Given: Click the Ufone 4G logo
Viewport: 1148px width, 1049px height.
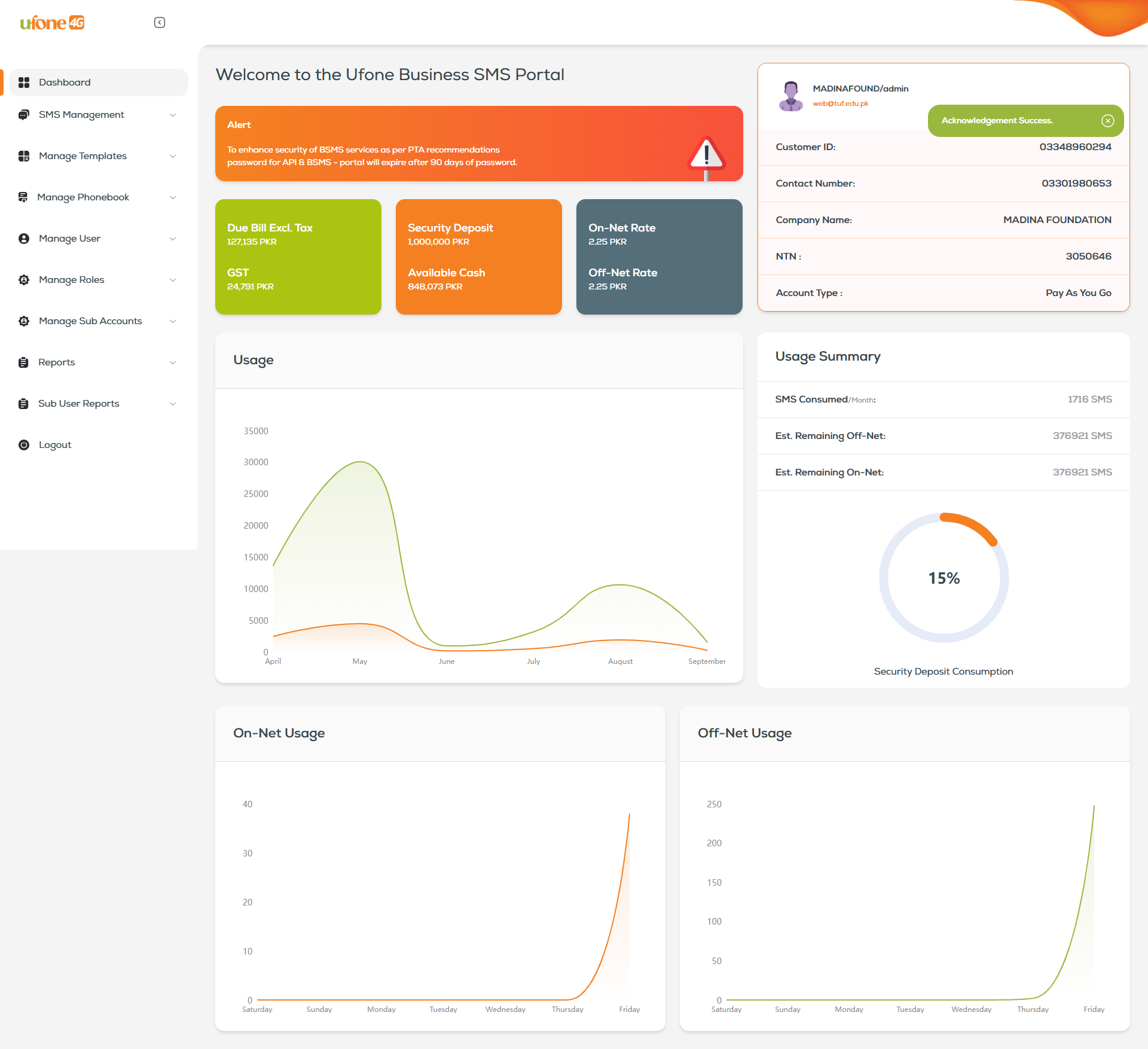Looking at the screenshot, I should (x=52, y=23).
